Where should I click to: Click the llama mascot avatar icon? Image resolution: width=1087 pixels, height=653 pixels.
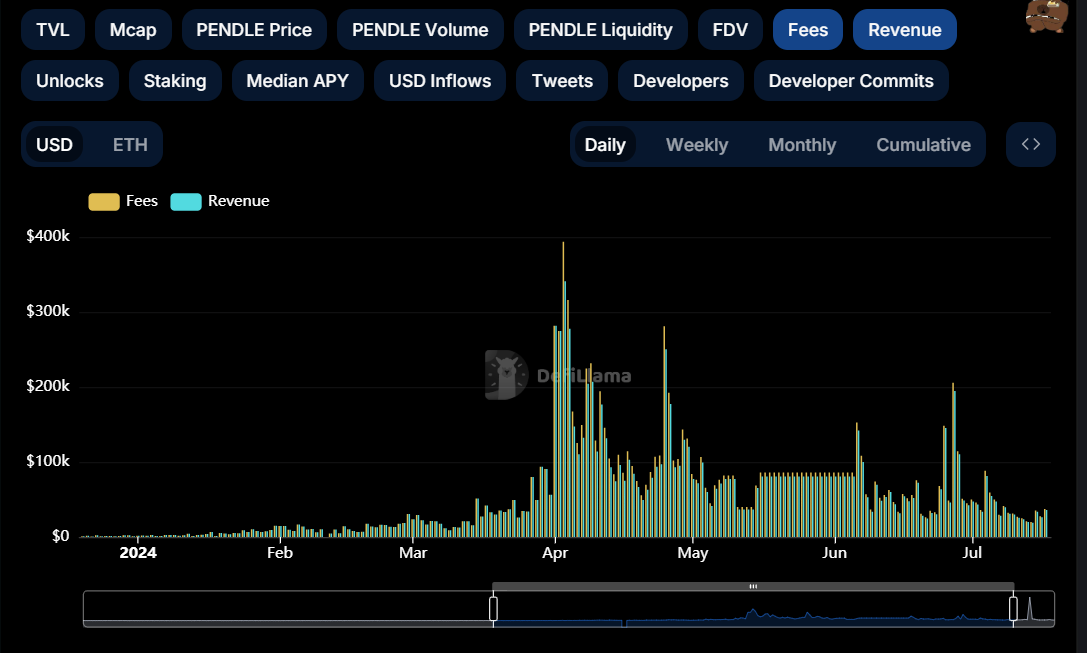tap(1046, 16)
